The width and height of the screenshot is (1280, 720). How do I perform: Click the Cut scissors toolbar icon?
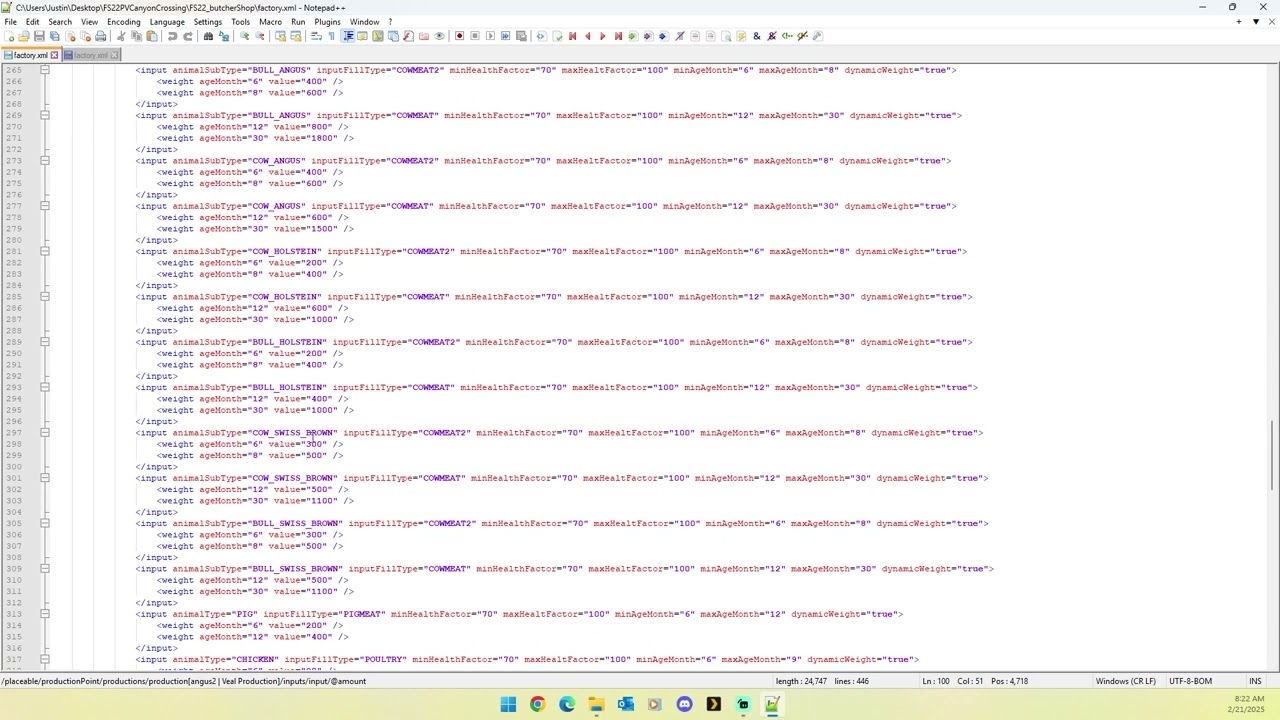(121, 36)
